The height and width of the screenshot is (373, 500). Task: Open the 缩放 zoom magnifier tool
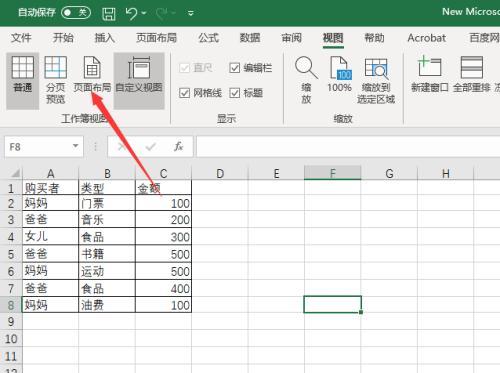[x=306, y=80]
